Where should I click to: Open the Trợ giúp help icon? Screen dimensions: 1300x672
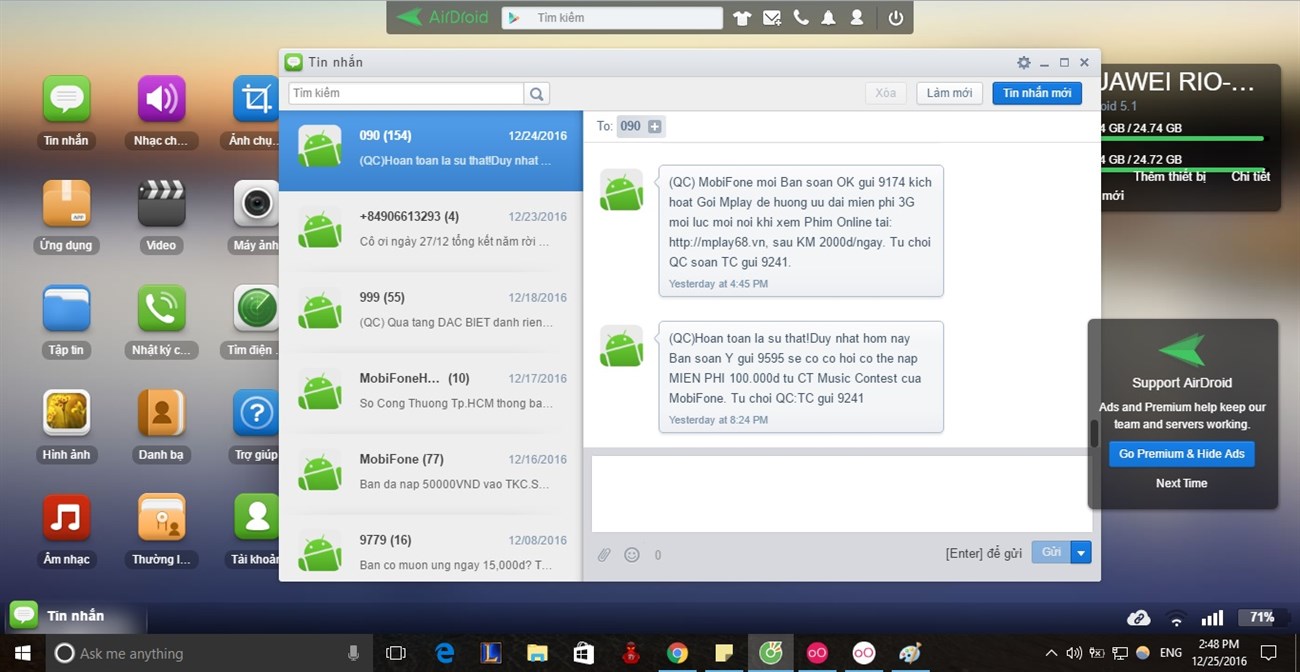tap(256, 413)
